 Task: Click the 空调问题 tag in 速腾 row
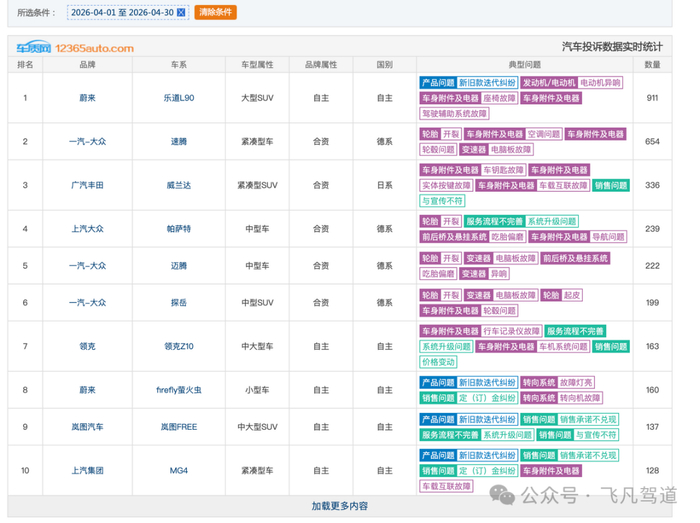[x=543, y=134]
